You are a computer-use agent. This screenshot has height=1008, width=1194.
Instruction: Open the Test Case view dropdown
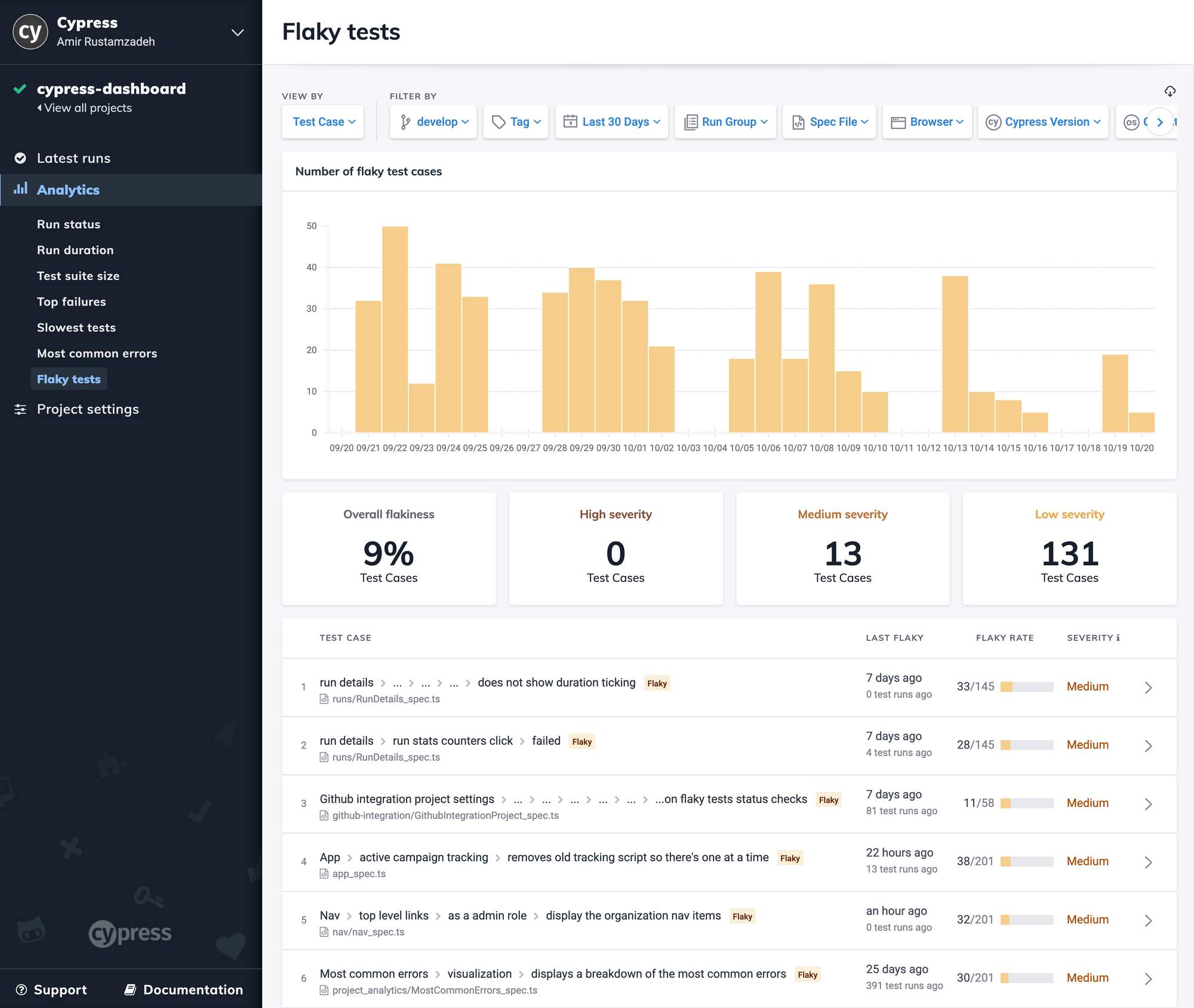(323, 122)
